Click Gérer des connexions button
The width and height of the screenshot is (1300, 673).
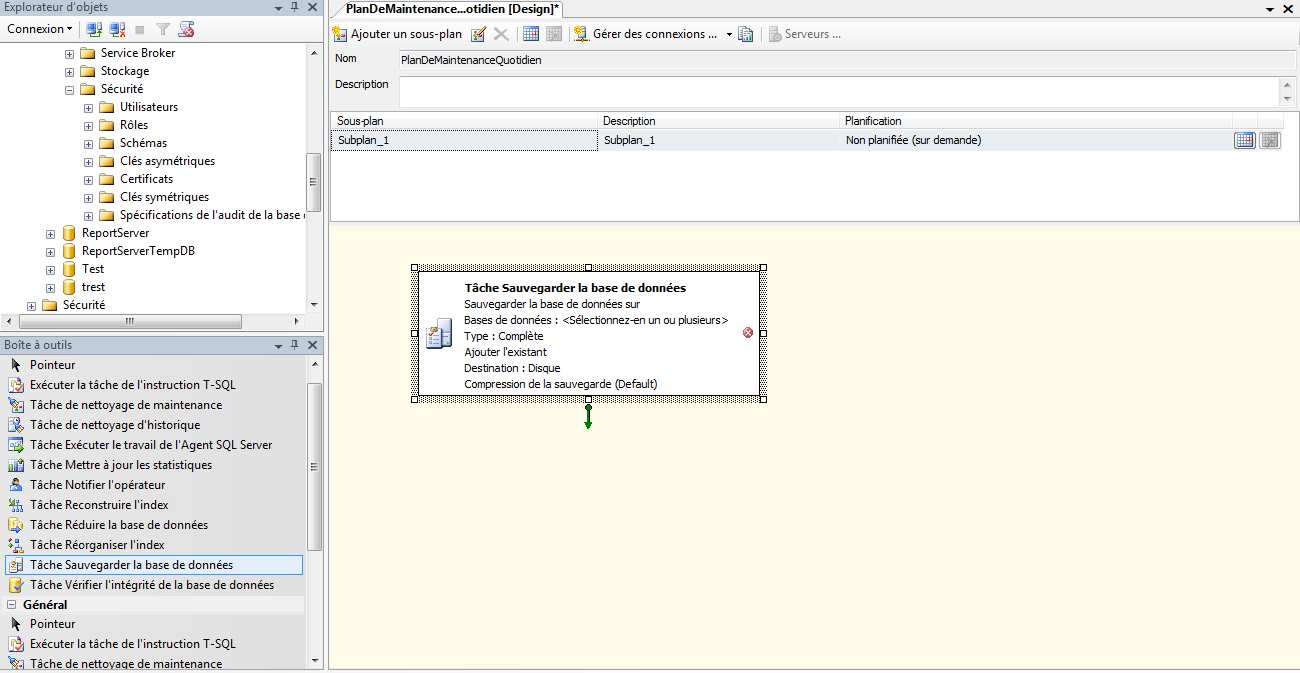click(646, 34)
